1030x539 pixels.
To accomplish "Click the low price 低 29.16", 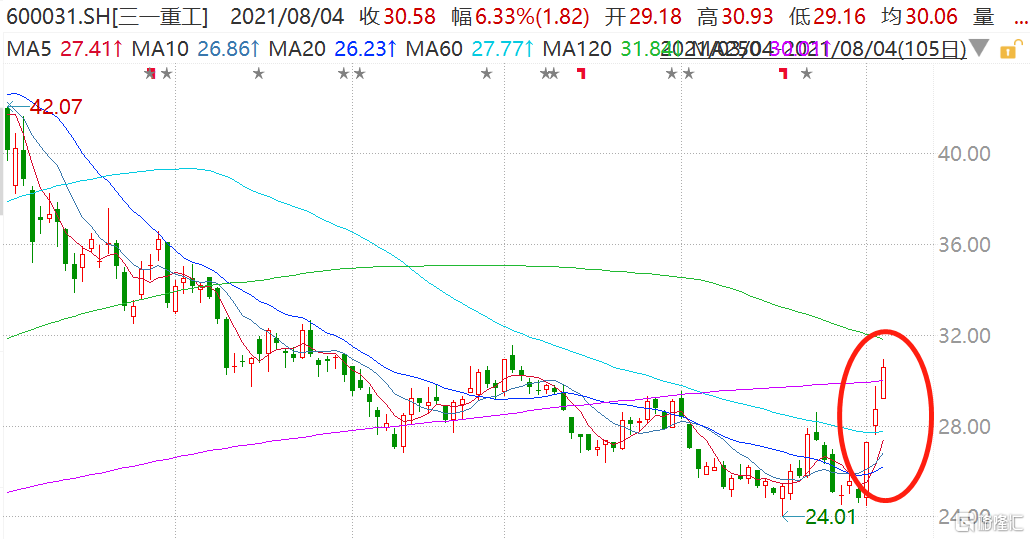I will point(827,16).
